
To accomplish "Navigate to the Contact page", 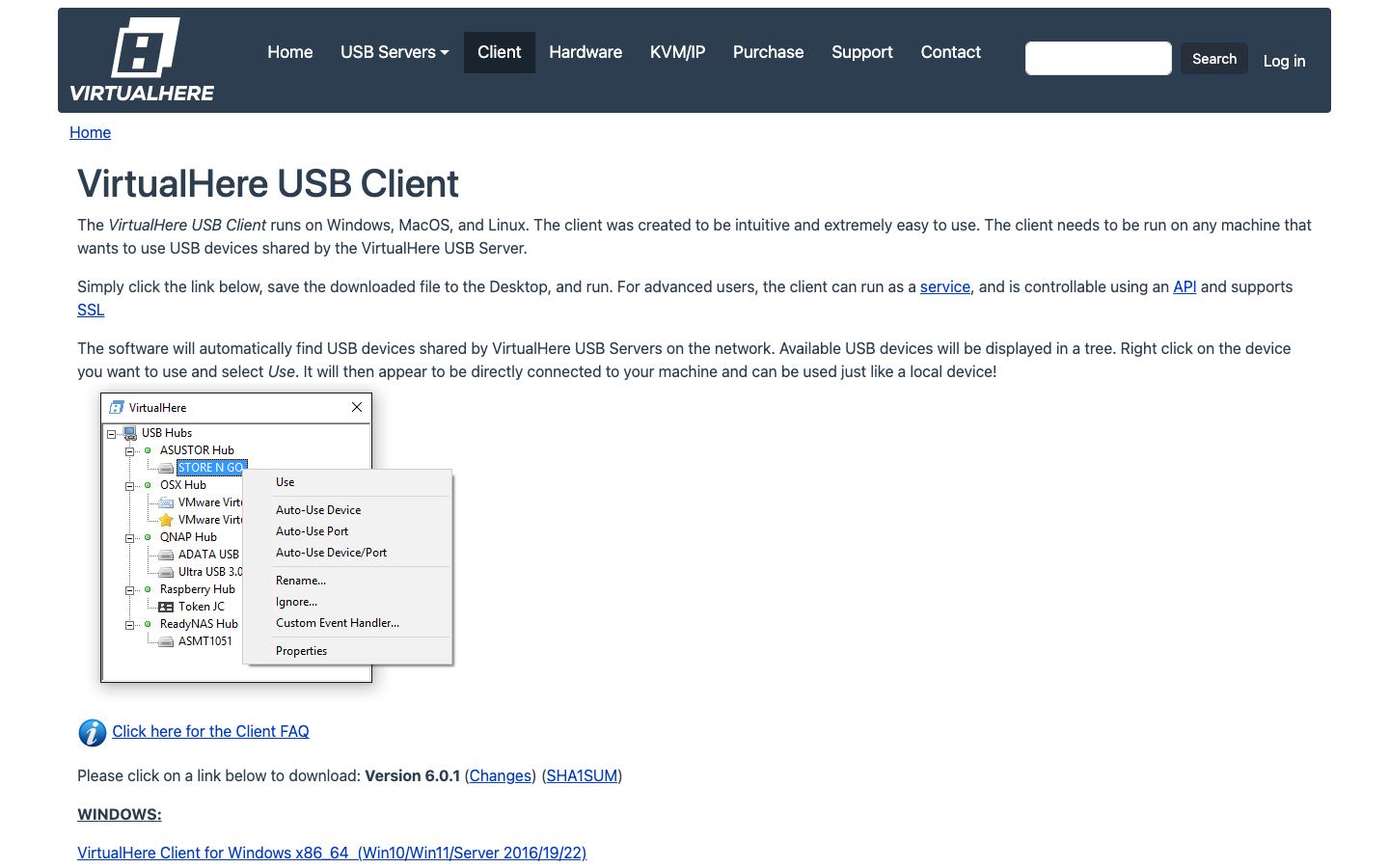I will coord(951,52).
